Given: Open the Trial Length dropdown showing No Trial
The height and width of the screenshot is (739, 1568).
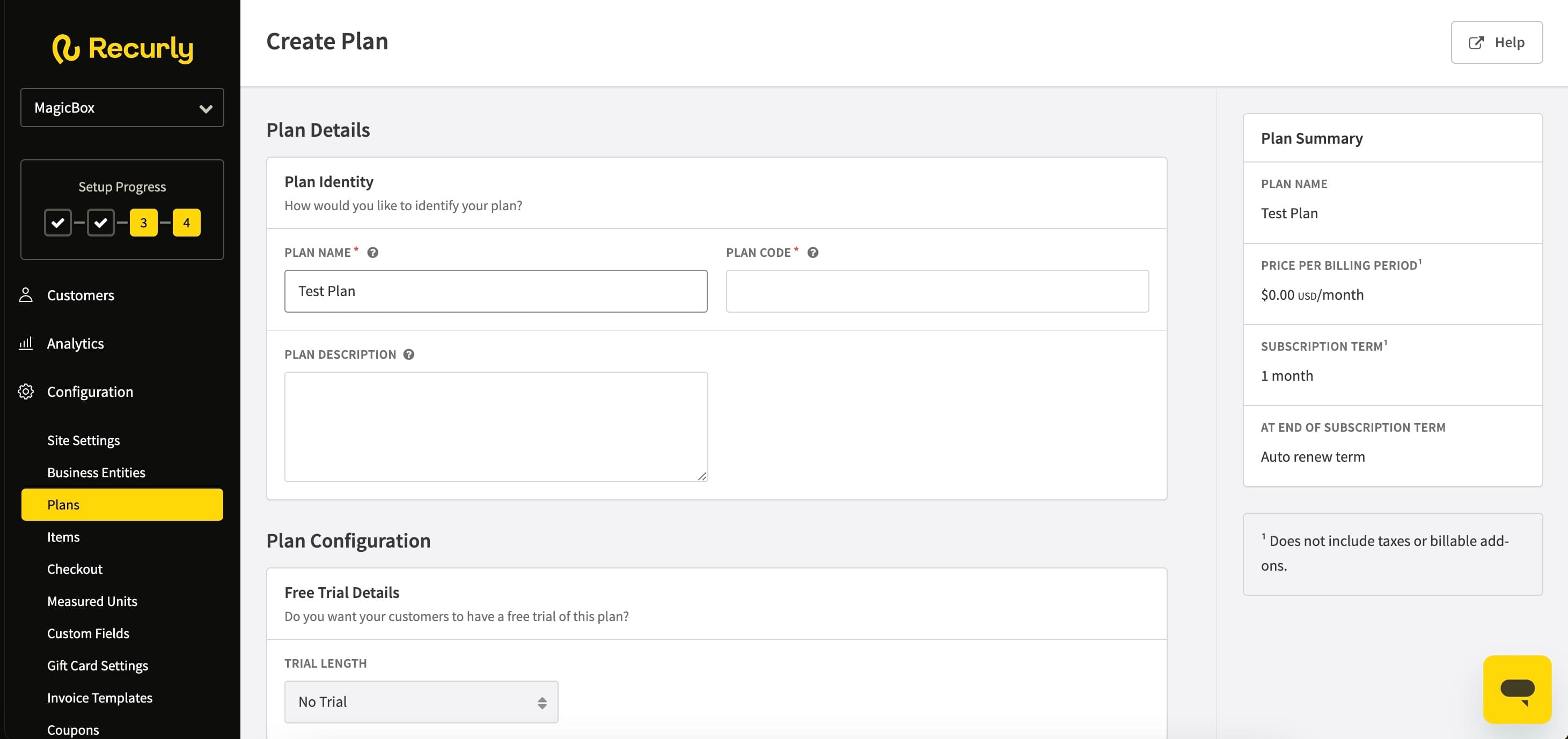Looking at the screenshot, I should pos(421,701).
